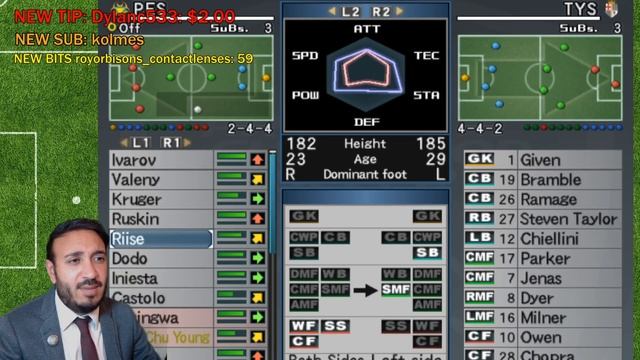Select the highlighted Riise row
Viewport: 640px width, 360px height.
pos(161,238)
